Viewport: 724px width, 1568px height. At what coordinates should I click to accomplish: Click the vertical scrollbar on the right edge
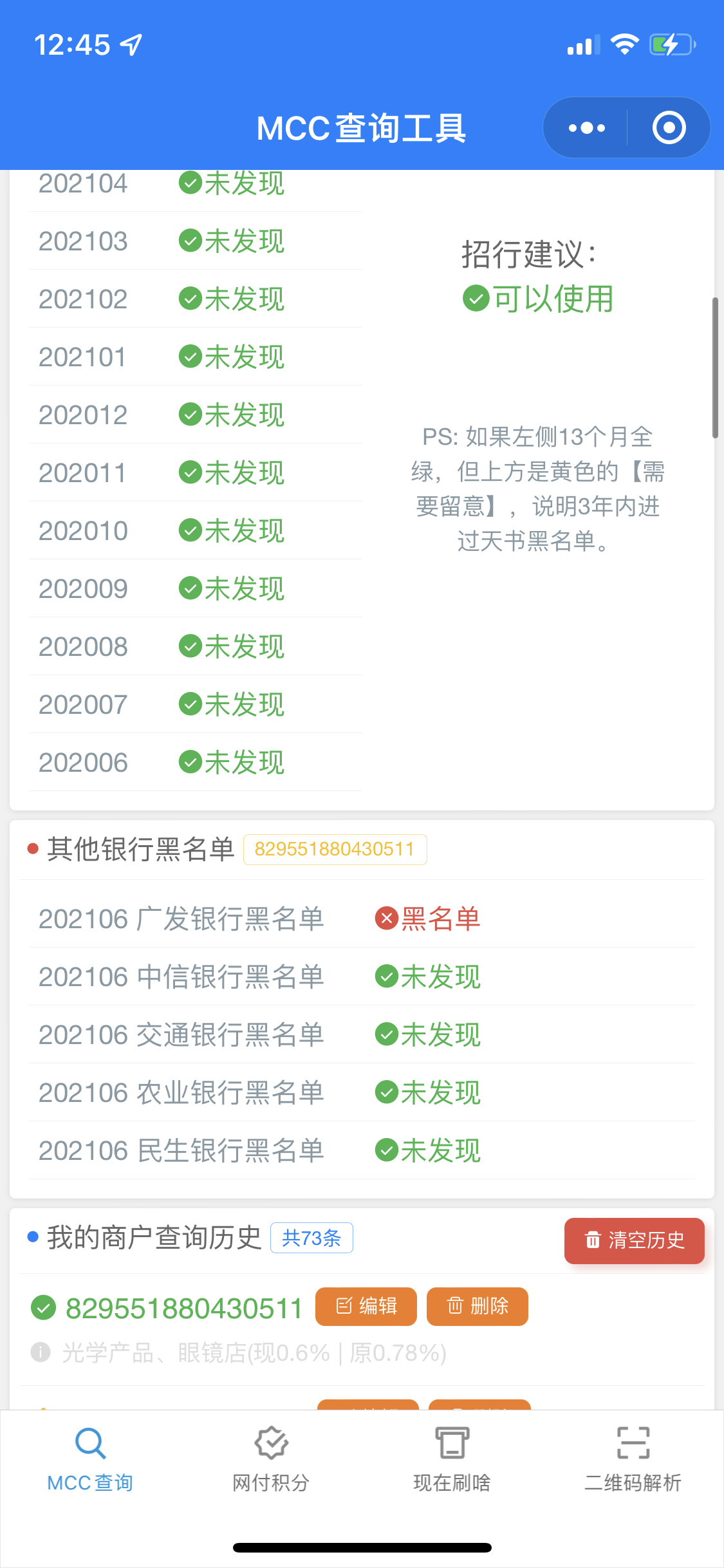[715, 368]
